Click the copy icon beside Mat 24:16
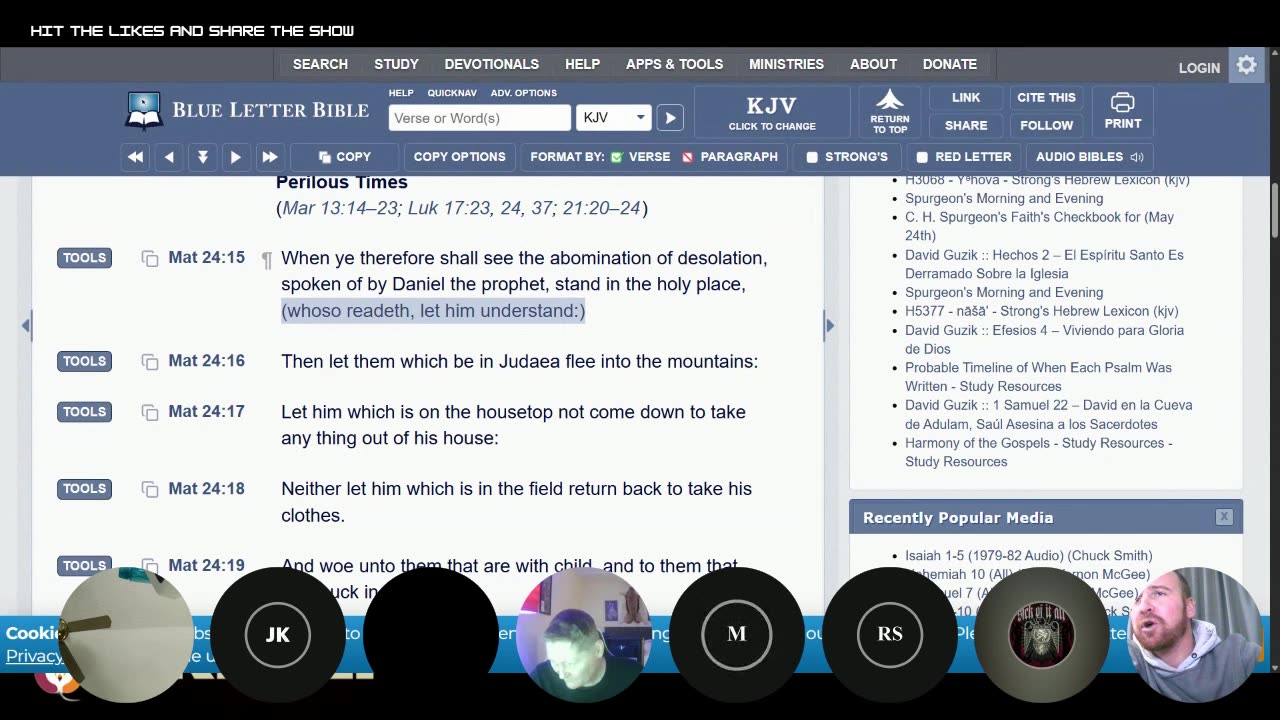The width and height of the screenshot is (1280, 720). pyautogui.click(x=150, y=362)
